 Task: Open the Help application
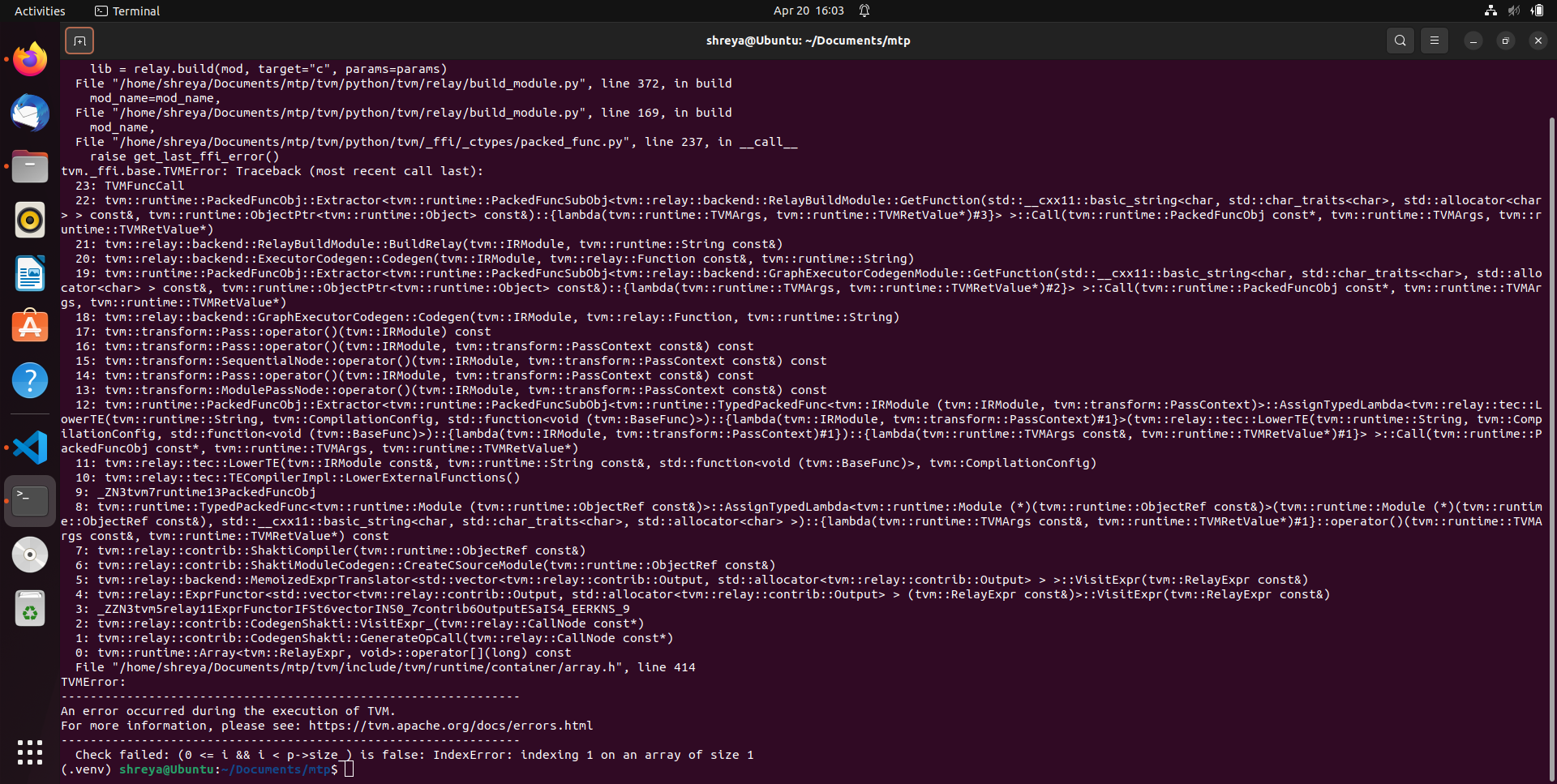click(30, 380)
